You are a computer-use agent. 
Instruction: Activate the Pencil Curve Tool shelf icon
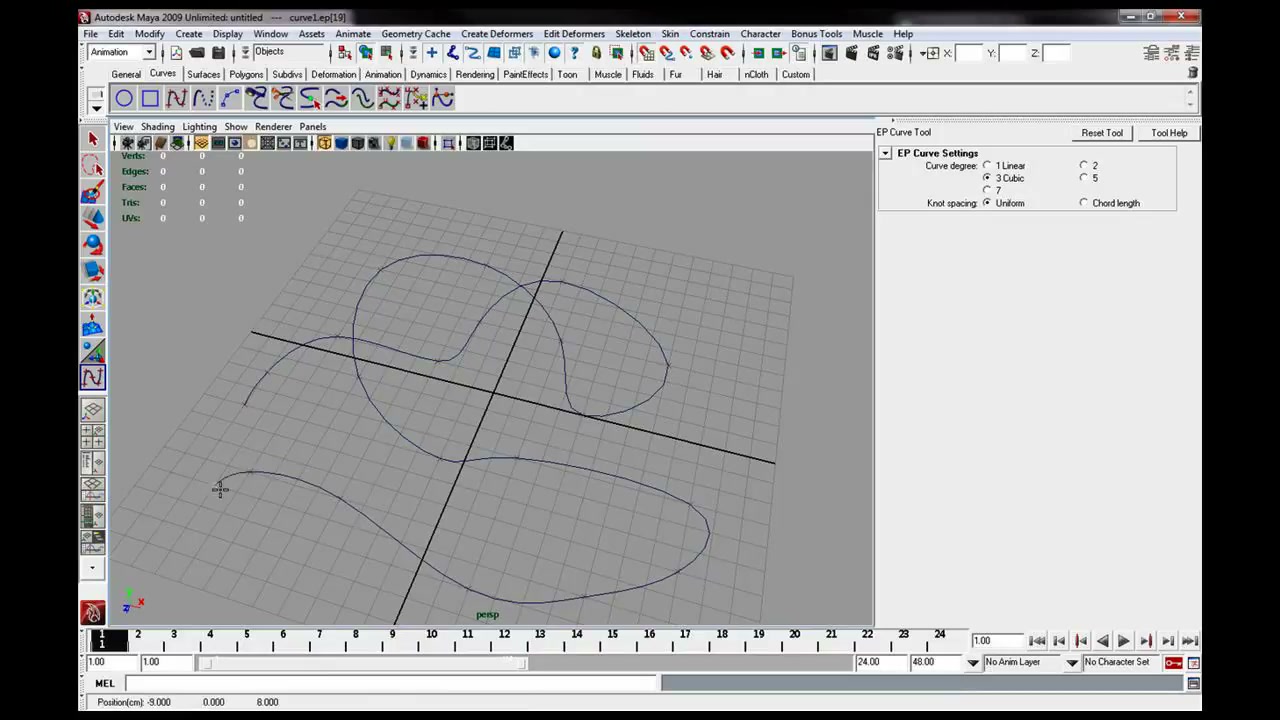tap(203, 98)
